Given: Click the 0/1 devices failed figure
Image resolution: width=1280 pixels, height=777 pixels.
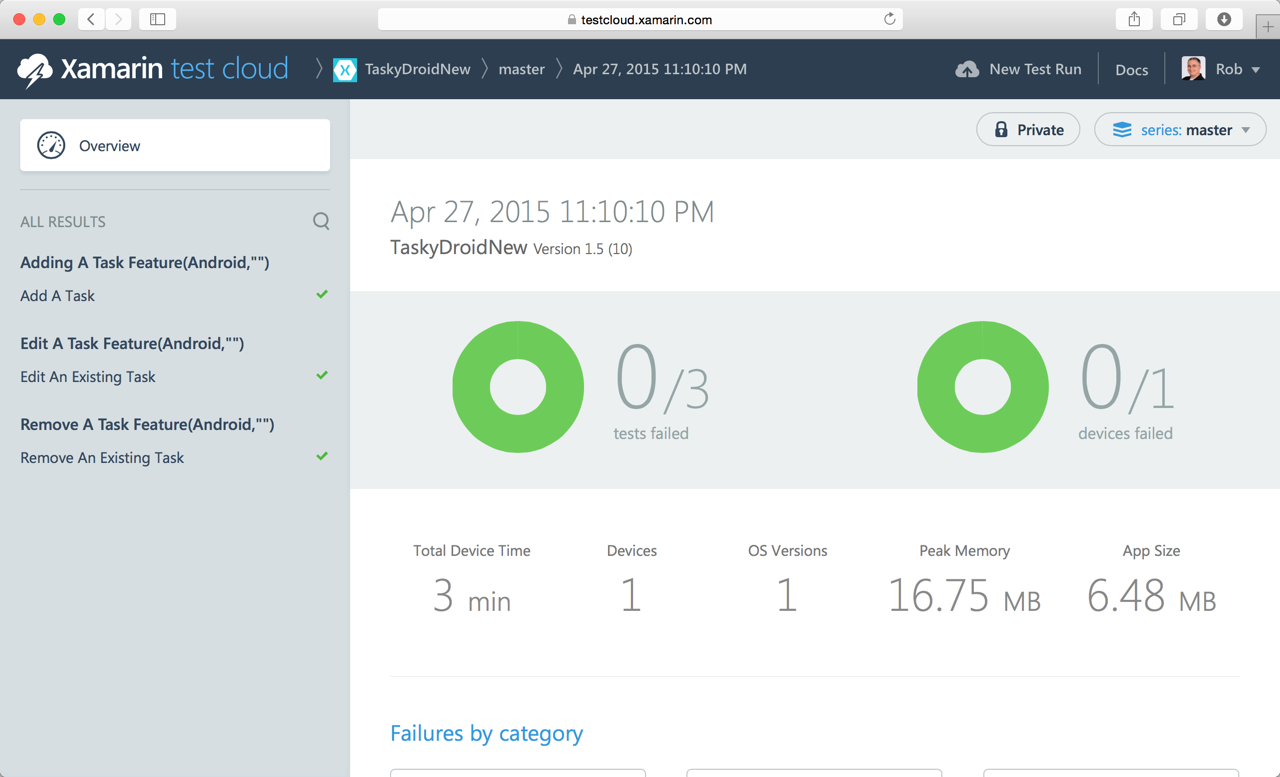Looking at the screenshot, I should pyautogui.click(x=1126, y=380).
